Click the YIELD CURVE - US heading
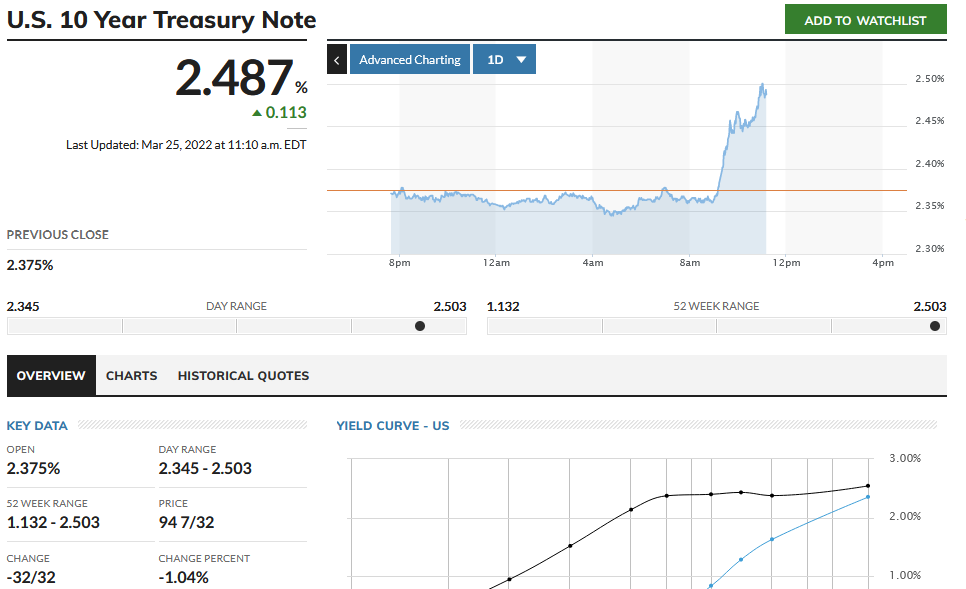The image size is (966, 589). tap(392, 426)
